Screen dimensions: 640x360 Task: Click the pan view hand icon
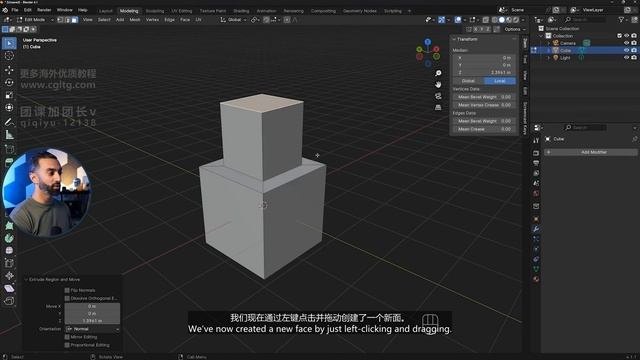click(438, 84)
